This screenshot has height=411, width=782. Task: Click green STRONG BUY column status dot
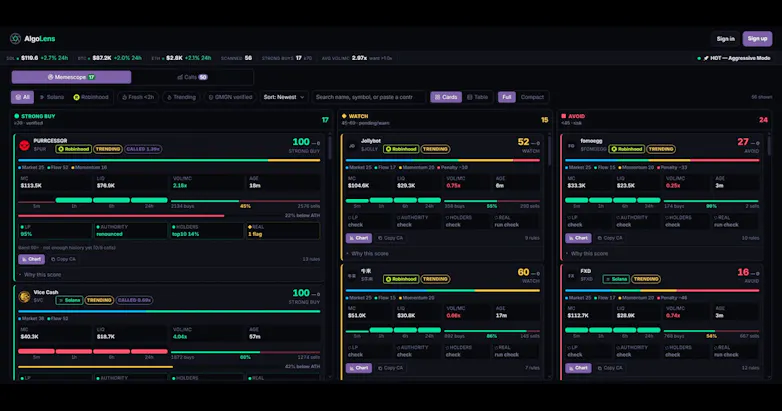[x=16, y=116]
